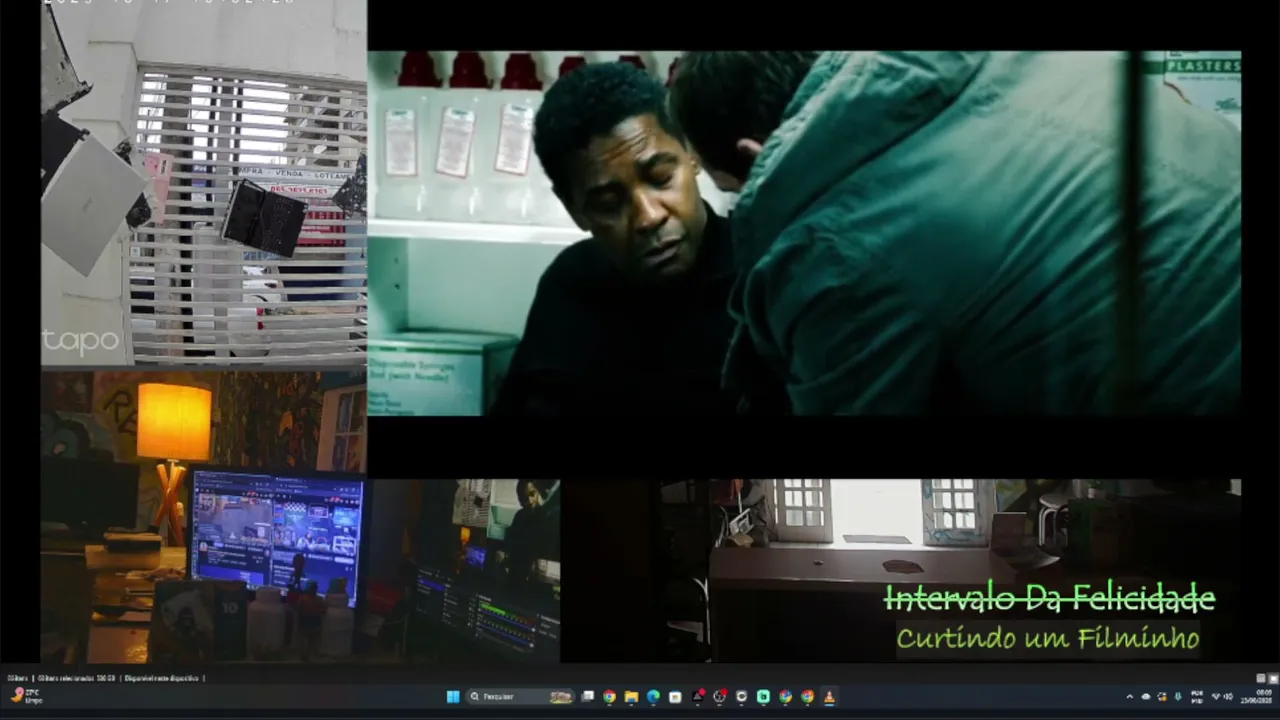The width and height of the screenshot is (1280, 720).
Task: Open the weather widget on the taskbar
Action: coord(26,696)
